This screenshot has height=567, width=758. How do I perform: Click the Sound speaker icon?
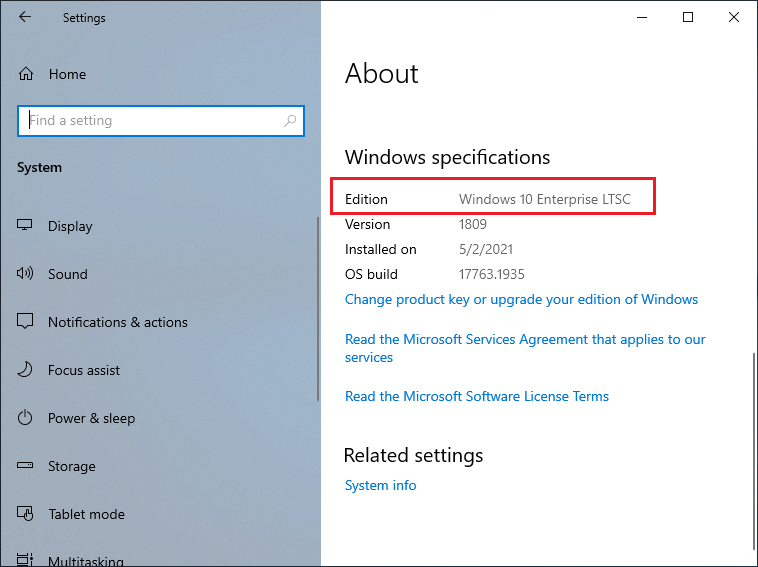pyautogui.click(x=26, y=274)
